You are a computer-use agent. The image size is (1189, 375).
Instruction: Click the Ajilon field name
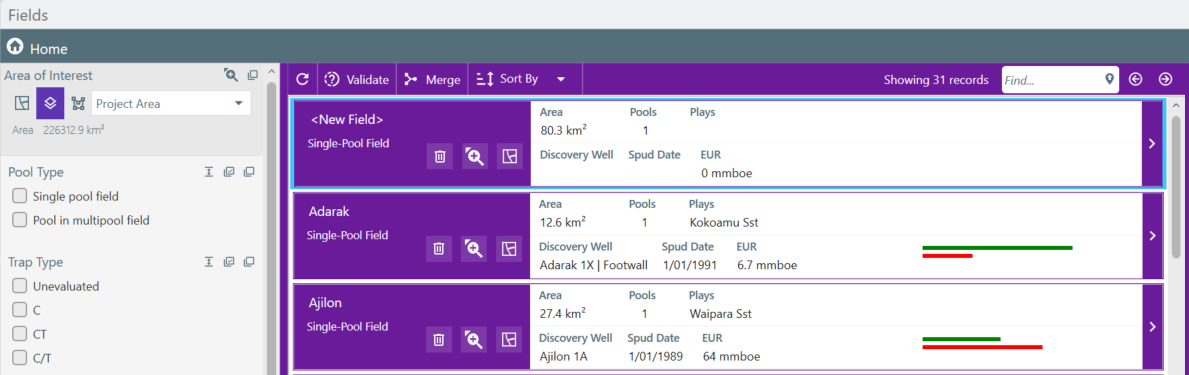click(x=325, y=303)
